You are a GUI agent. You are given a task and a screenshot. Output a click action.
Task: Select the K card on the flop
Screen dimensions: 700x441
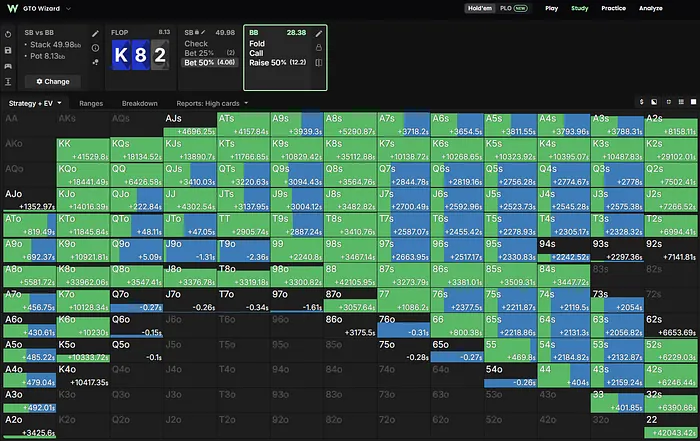coord(121,55)
